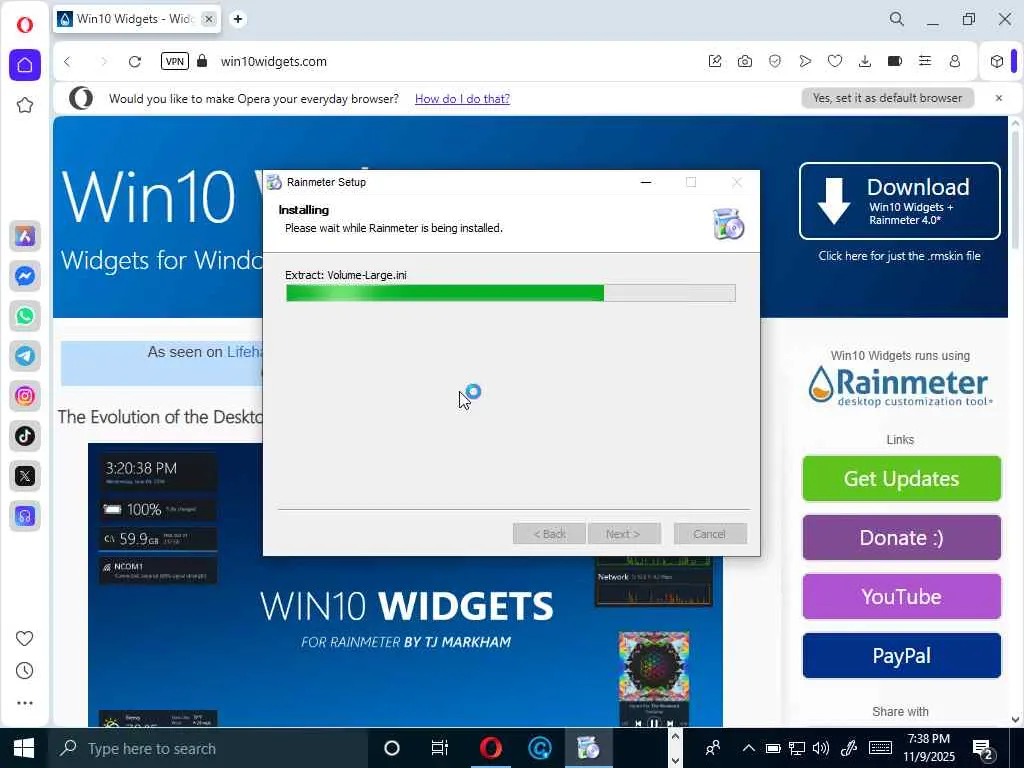Open bookmarks star in Opera sidebar
This screenshot has height=768, width=1024.
click(25, 105)
